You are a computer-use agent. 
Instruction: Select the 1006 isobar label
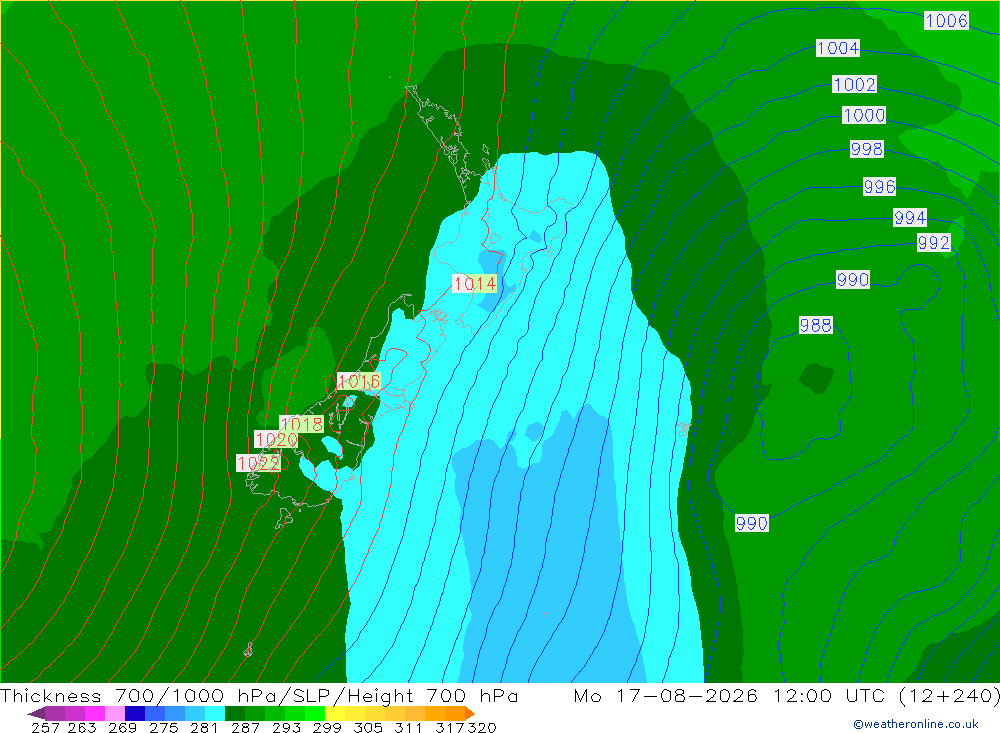point(946,21)
